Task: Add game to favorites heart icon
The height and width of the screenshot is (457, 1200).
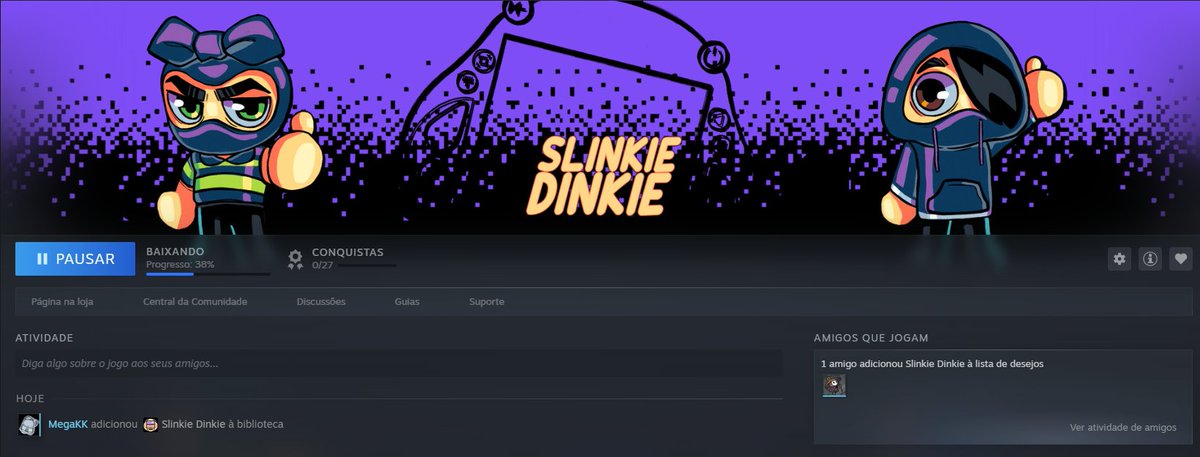Action: 1181,259
